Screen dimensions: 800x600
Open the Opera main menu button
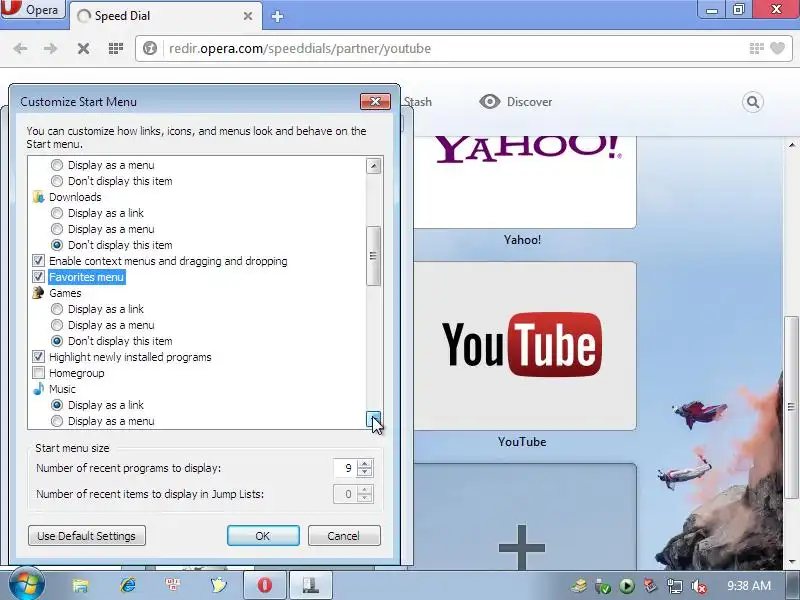click(32, 9)
